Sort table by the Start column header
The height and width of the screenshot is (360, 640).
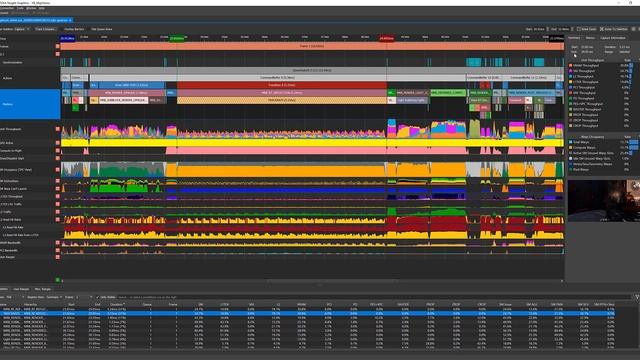coord(71,304)
